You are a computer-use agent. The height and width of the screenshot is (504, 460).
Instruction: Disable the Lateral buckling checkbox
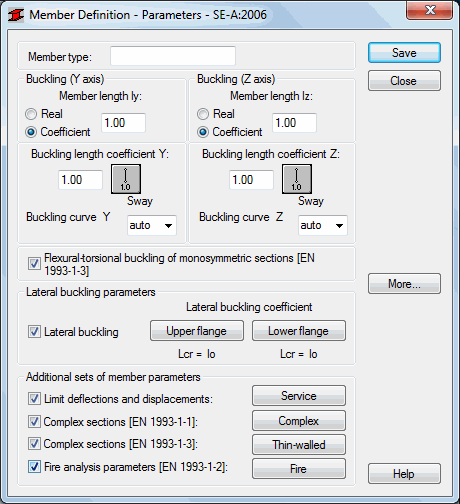pos(34,332)
